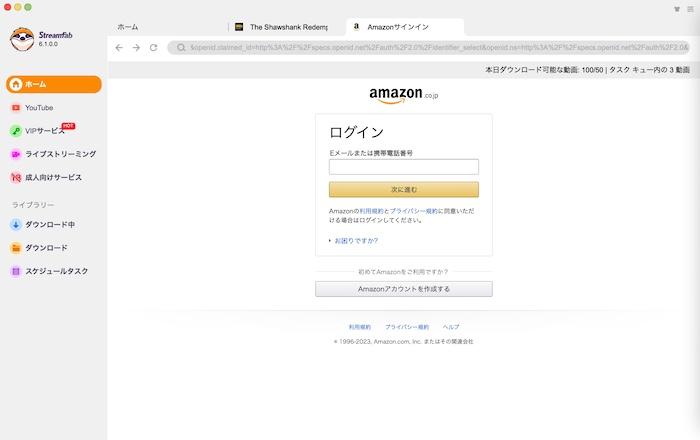Focus the Eメールまたは携帯電話番号 field

coord(404,167)
